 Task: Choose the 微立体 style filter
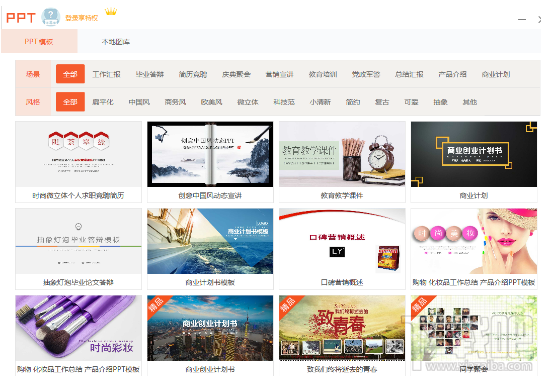248,102
